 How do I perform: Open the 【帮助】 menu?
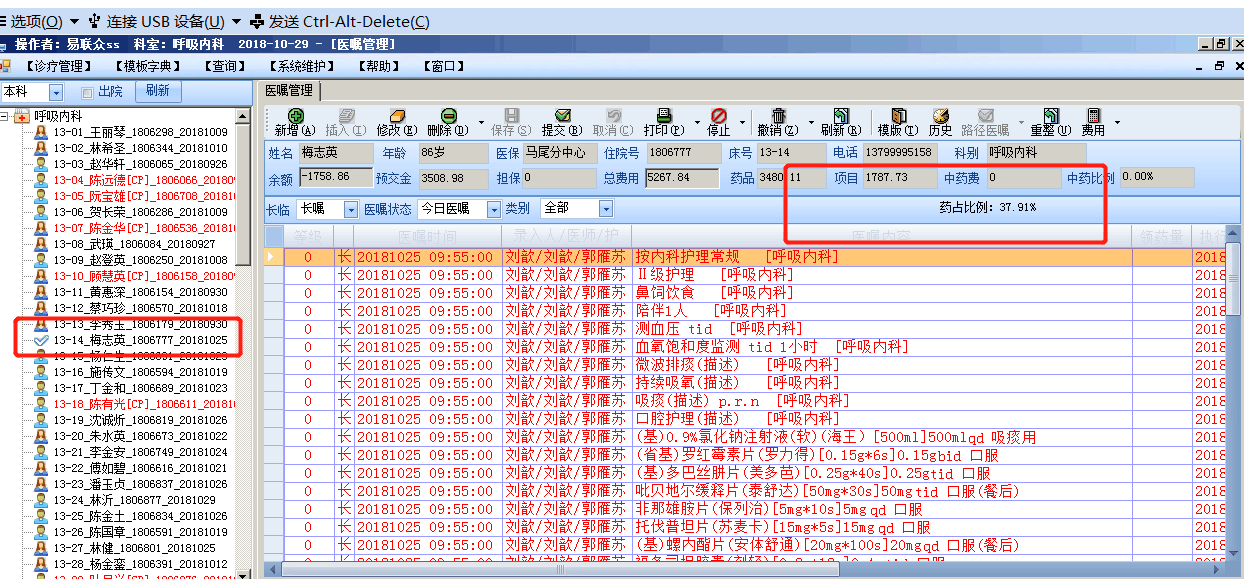click(380, 66)
